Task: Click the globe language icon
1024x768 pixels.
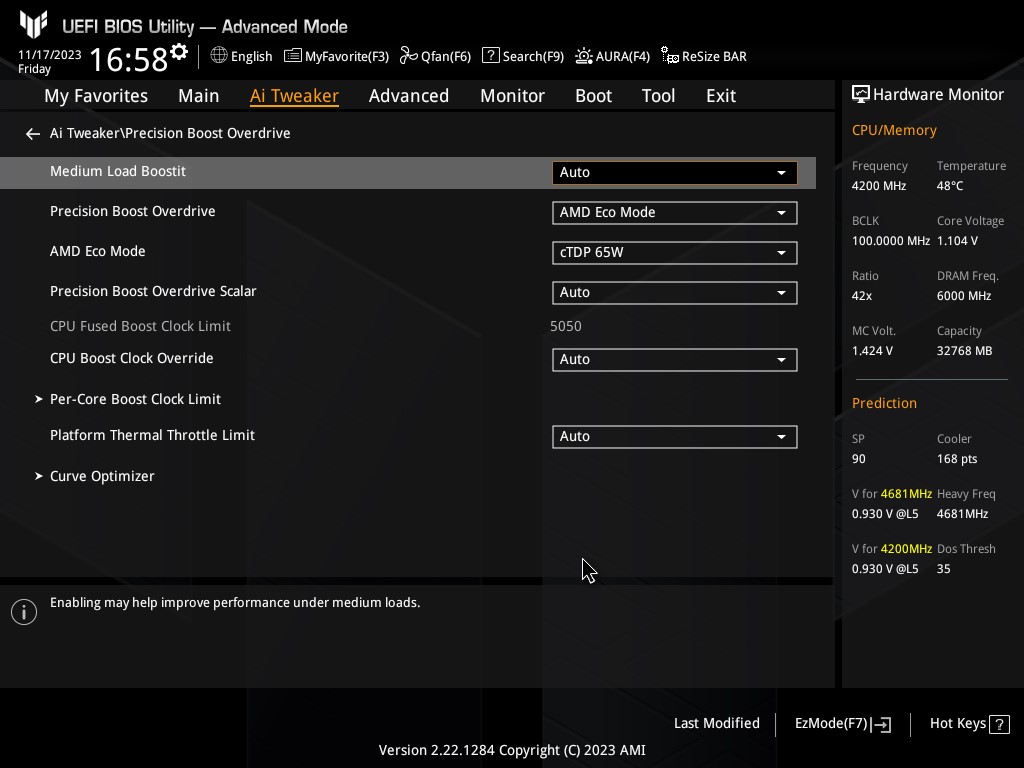Action: pos(219,56)
